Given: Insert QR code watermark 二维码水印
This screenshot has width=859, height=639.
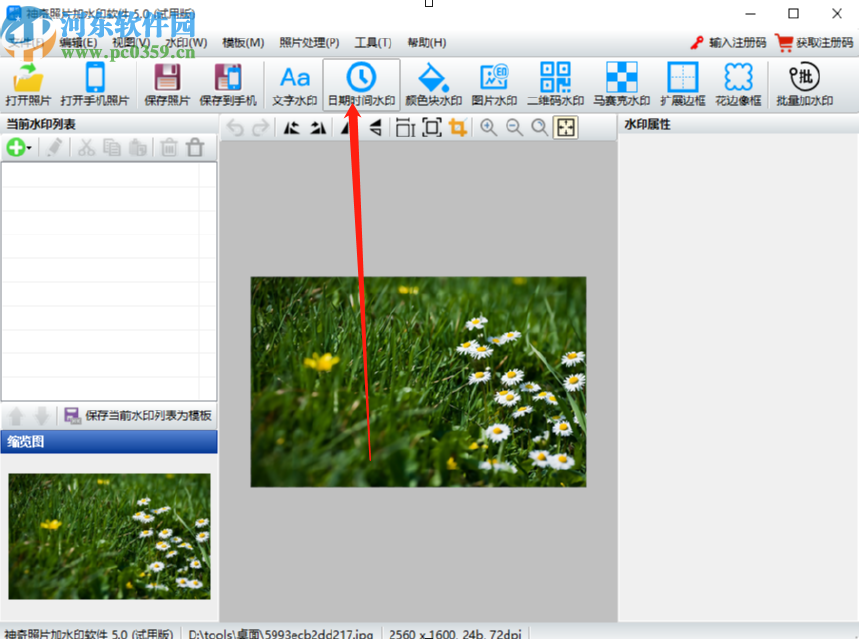Looking at the screenshot, I should tap(555, 84).
